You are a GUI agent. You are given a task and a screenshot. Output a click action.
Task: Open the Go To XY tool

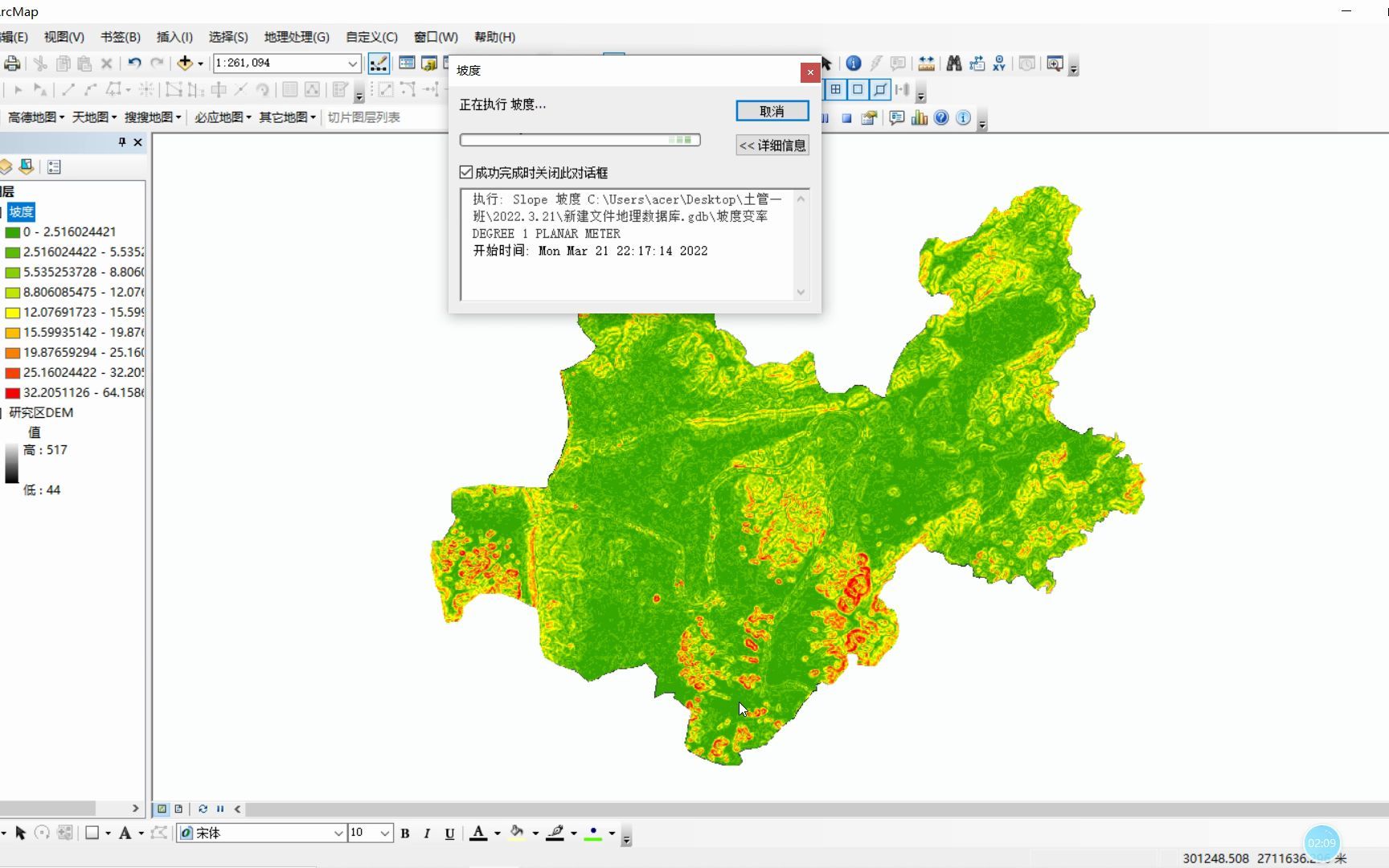(999, 63)
